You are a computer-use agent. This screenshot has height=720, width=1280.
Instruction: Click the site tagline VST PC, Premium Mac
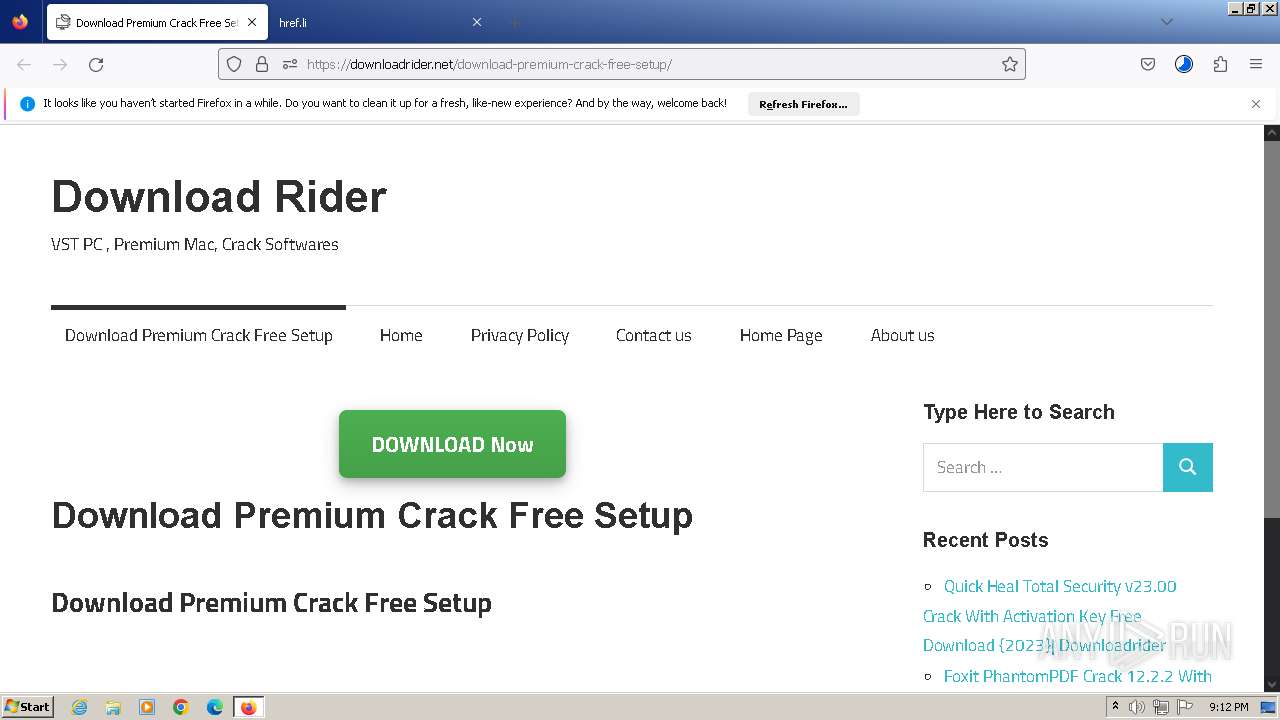point(195,244)
